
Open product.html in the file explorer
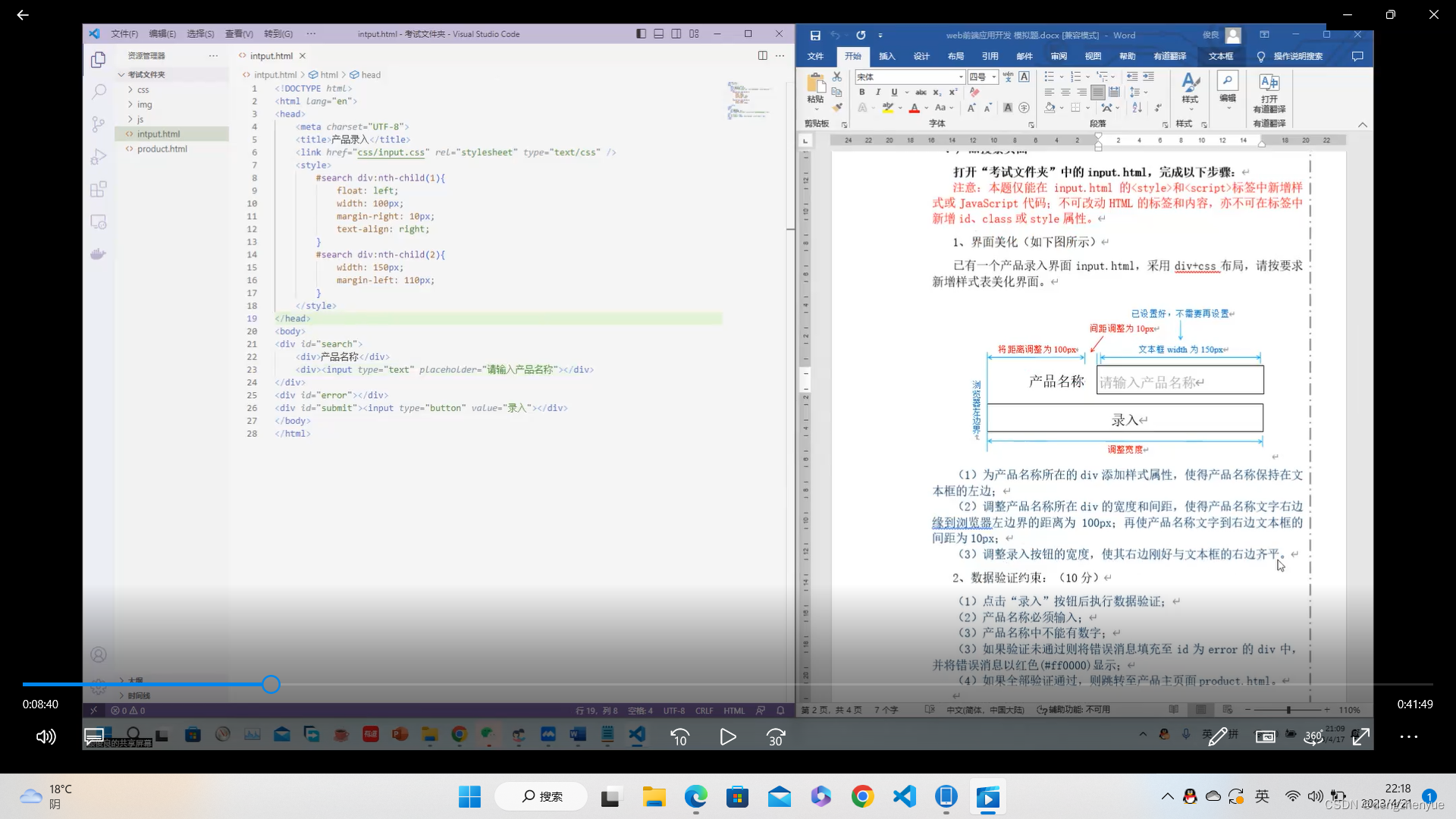[x=162, y=149]
